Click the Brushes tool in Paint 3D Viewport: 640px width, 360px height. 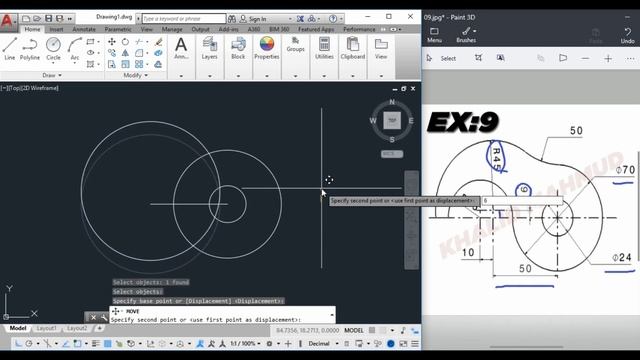466,35
